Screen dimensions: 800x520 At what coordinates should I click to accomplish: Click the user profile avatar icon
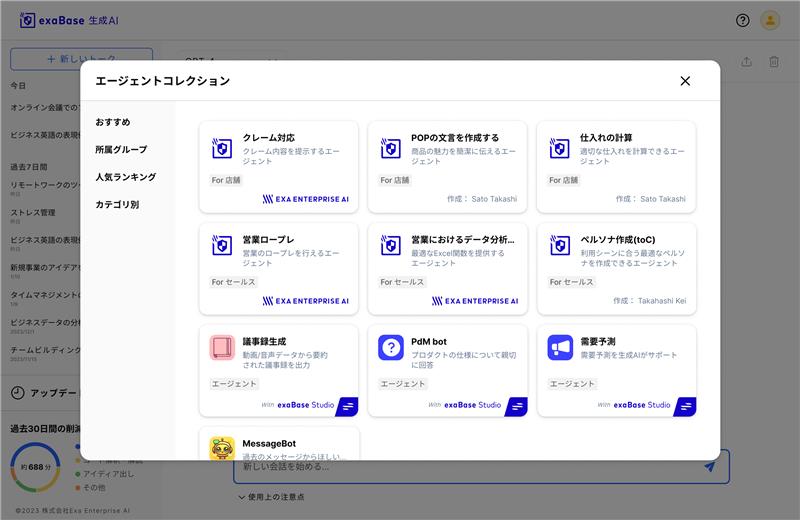770,20
